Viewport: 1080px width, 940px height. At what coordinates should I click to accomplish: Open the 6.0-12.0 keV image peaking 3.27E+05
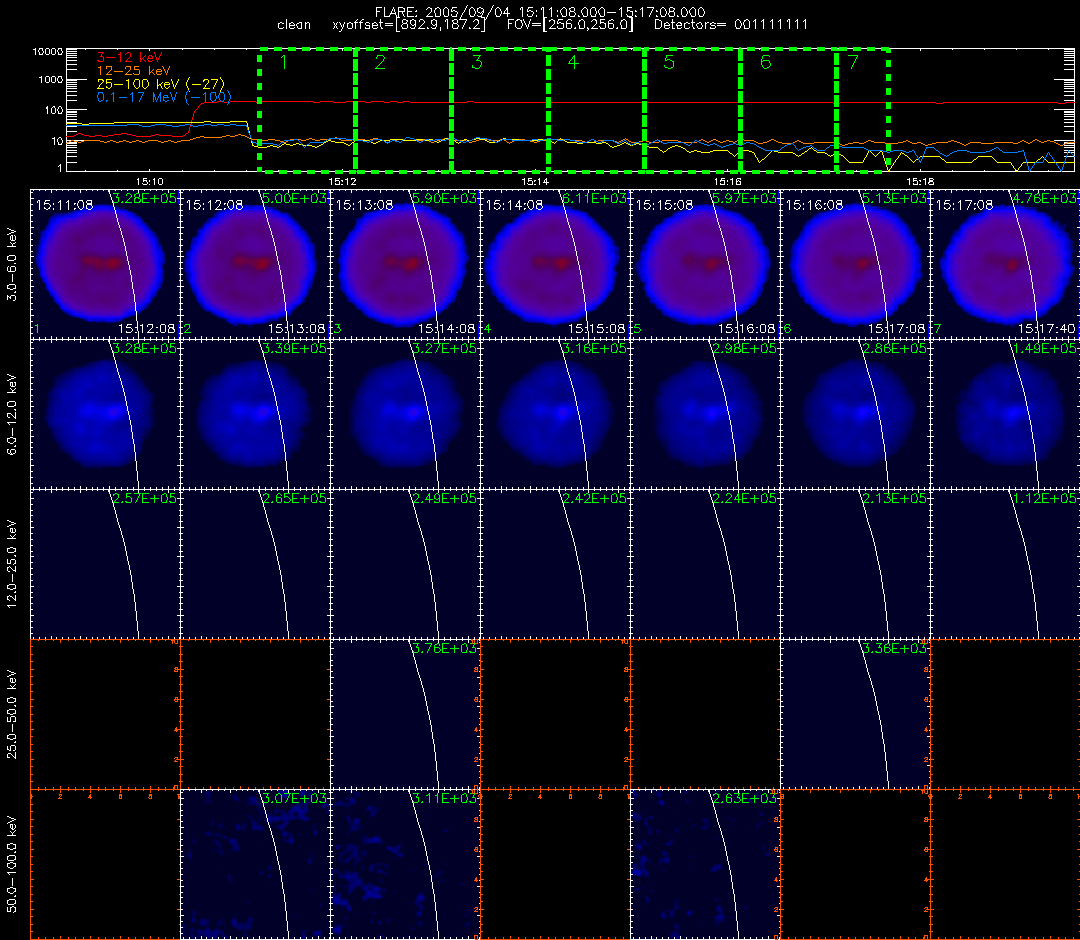tap(406, 415)
